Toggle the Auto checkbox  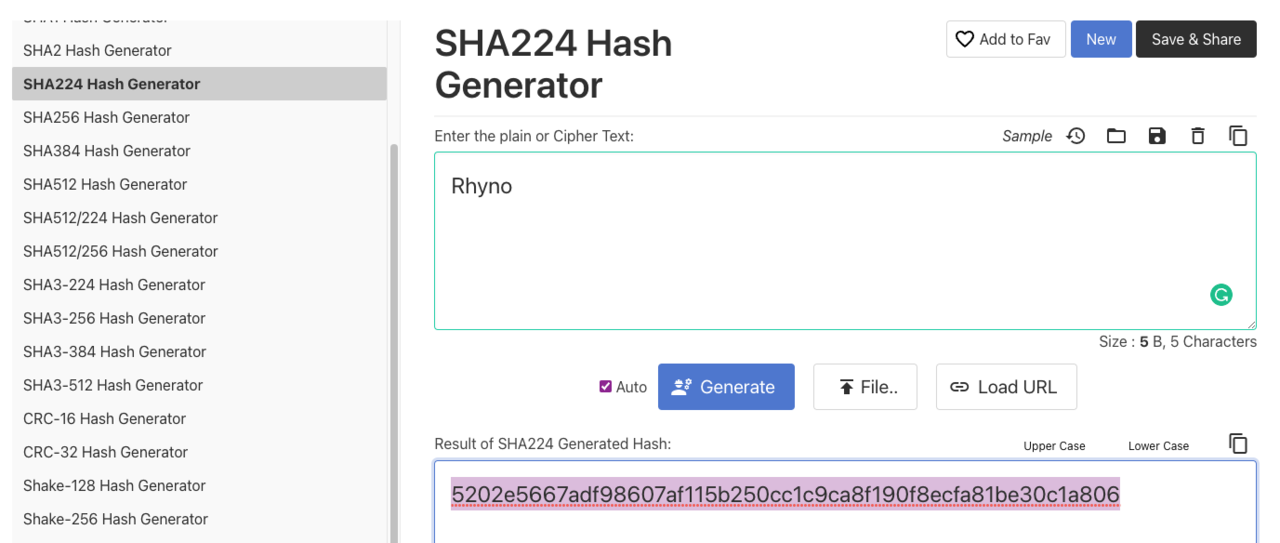[605, 386]
